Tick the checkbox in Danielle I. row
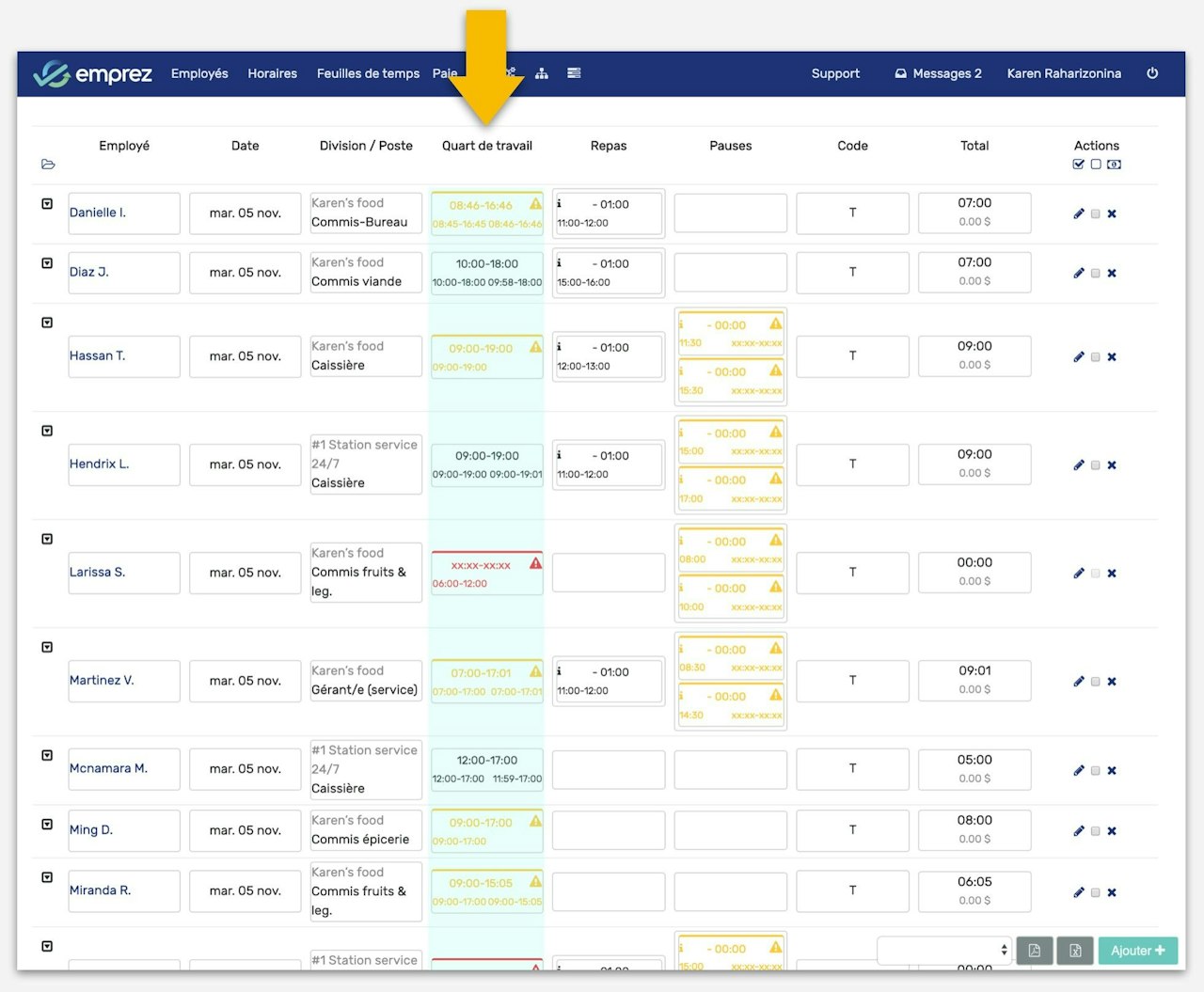The image size is (1204, 992). (x=1095, y=214)
